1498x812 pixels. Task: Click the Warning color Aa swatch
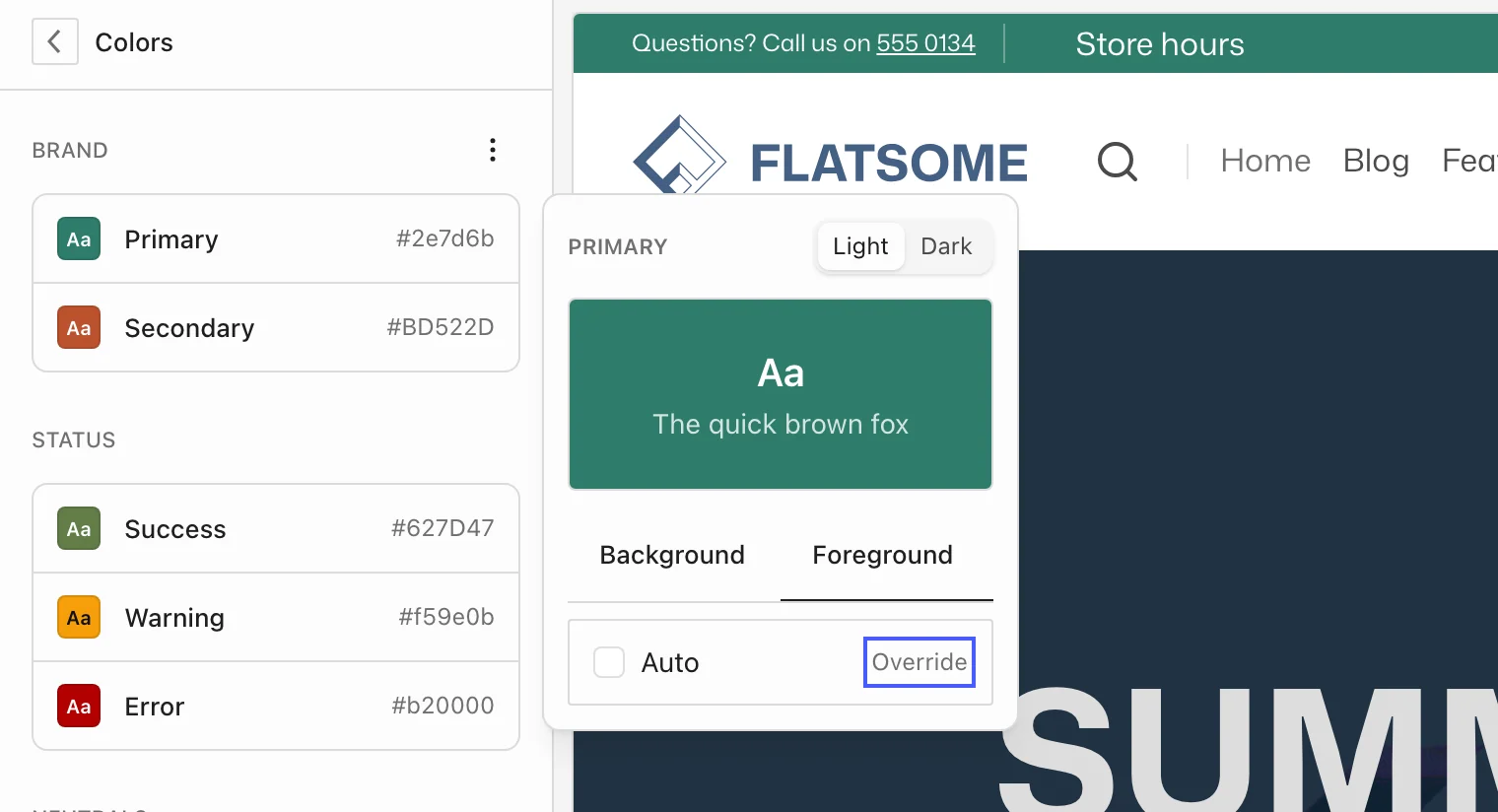coord(79,618)
